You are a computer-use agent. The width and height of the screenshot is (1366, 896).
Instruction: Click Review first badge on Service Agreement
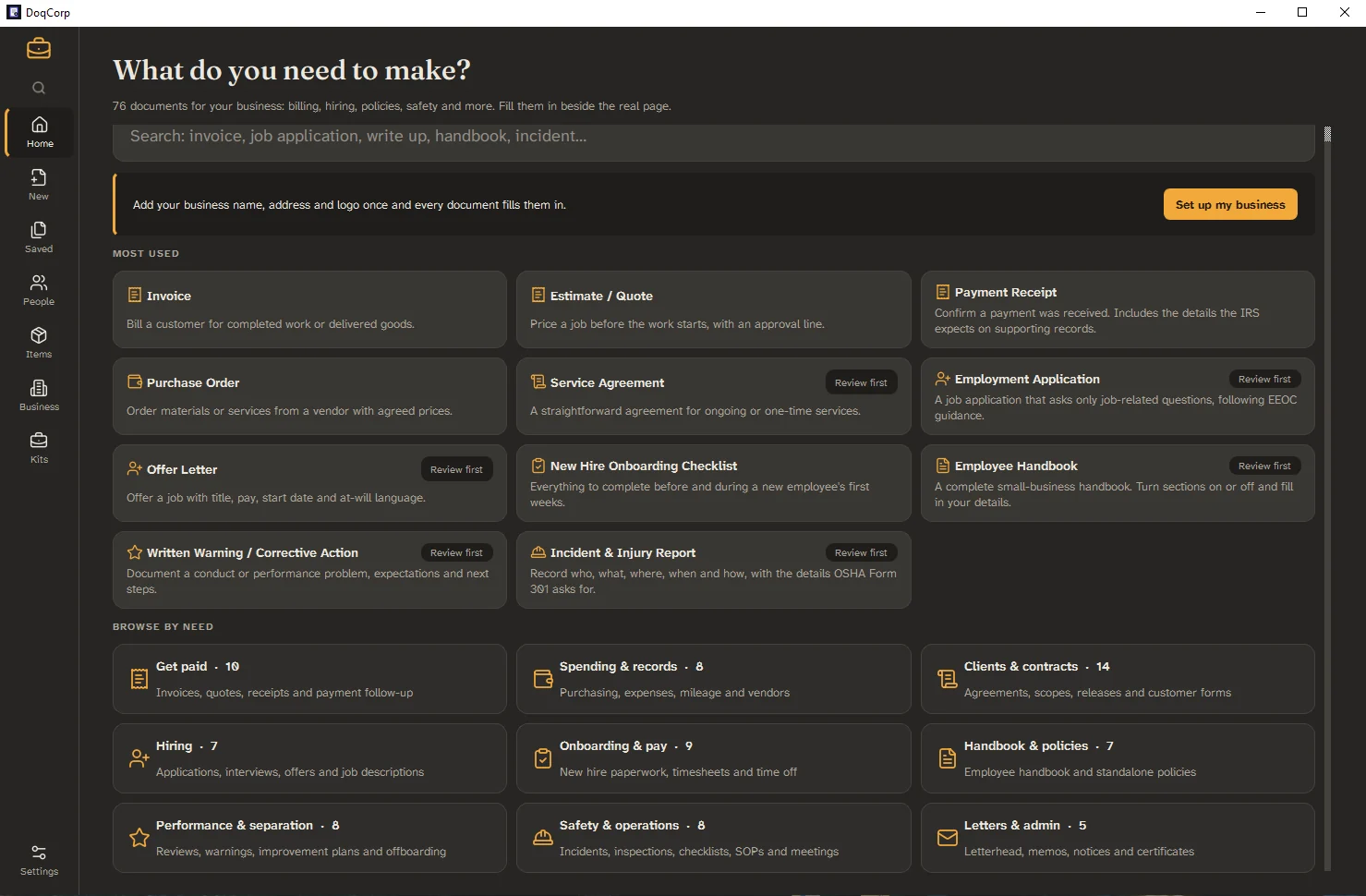point(861,382)
